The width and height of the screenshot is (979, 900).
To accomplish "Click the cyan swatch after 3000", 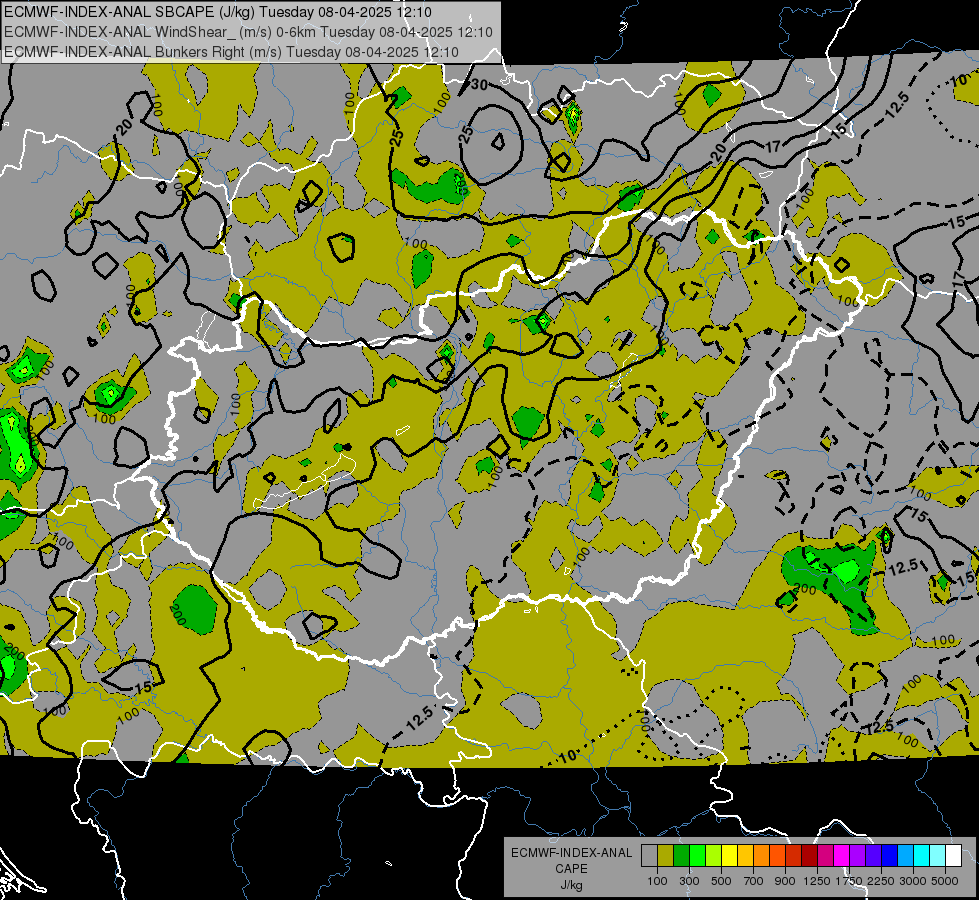I will coord(922,855).
